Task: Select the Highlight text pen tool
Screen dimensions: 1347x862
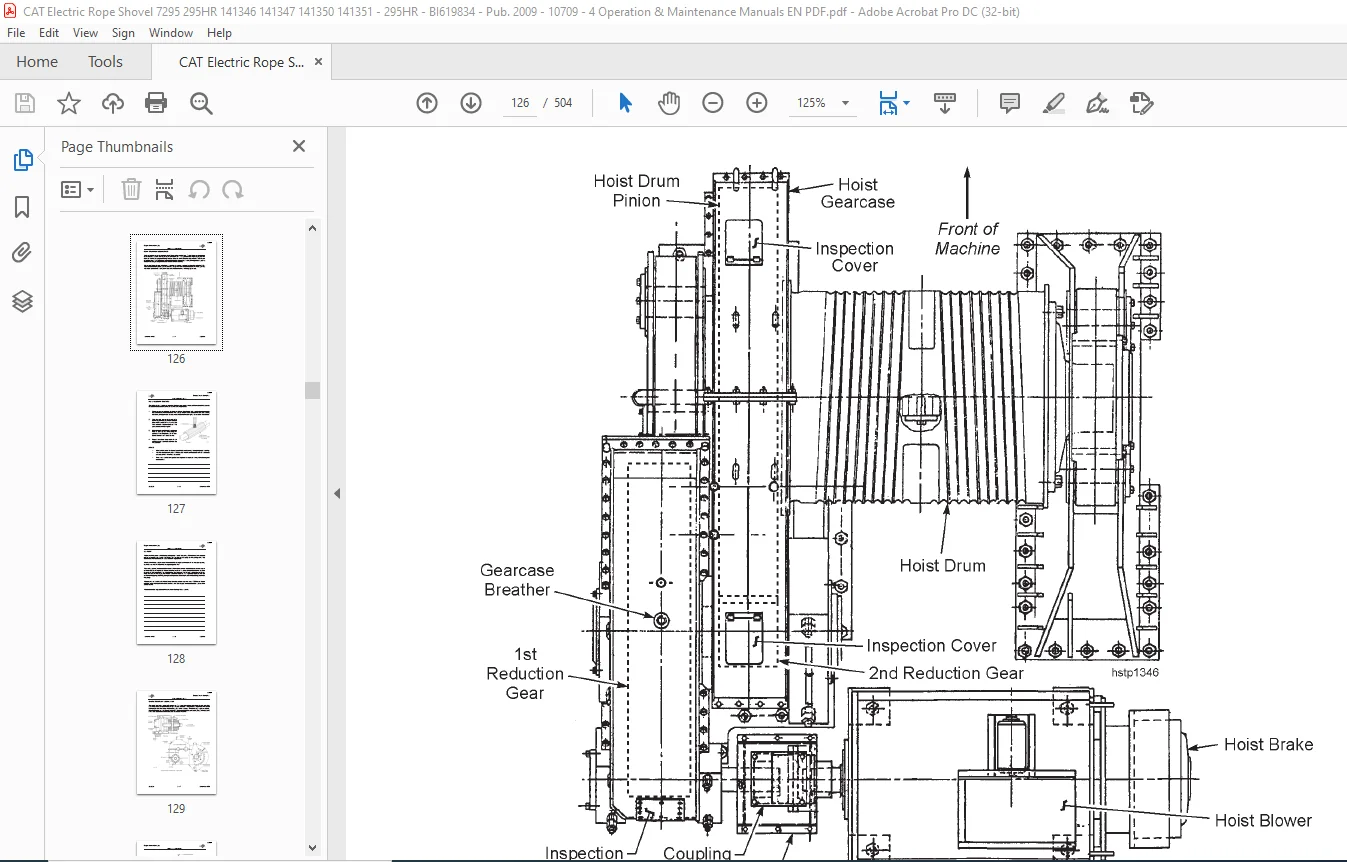Action: [1054, 103]
